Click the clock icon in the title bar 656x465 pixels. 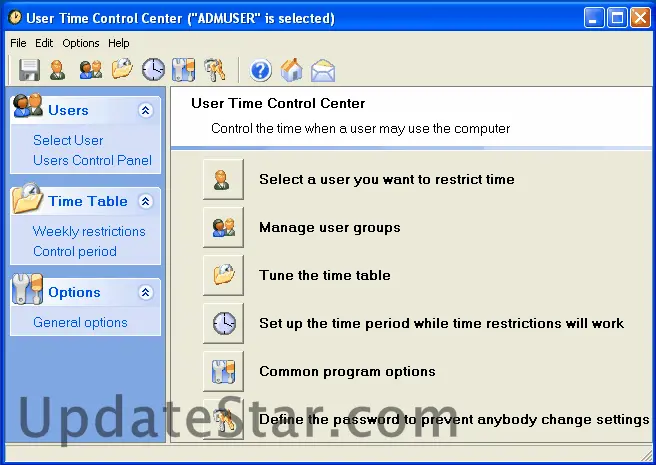coord(15,18)
